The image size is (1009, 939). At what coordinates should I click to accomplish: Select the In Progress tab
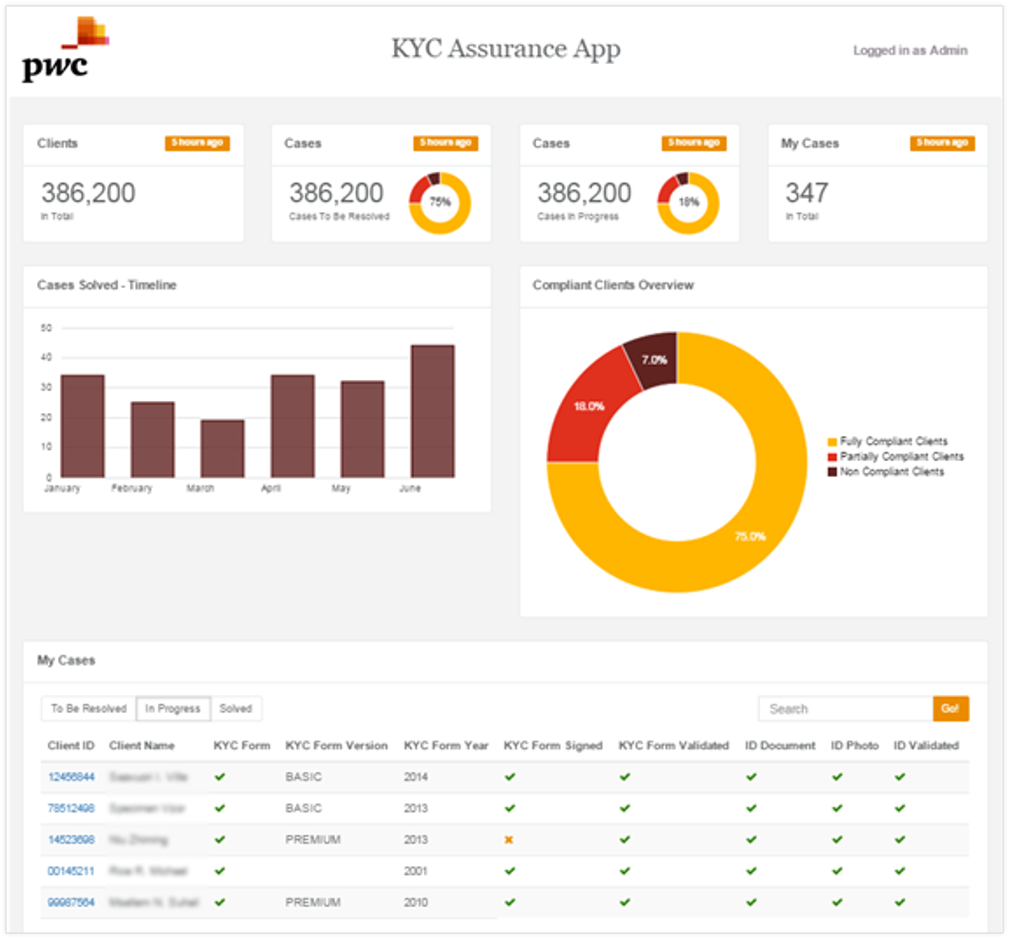(173, 709)
